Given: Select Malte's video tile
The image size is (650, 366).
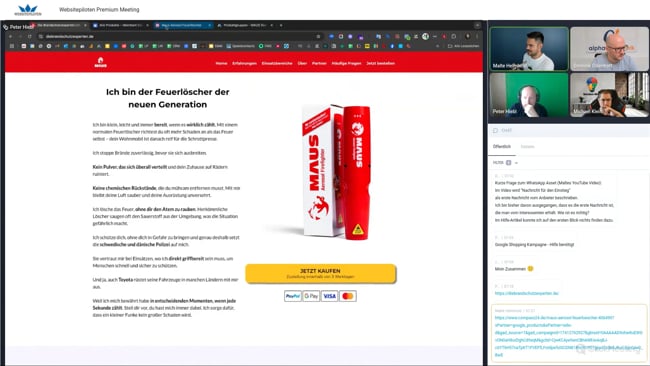Looking at the screenshot, I should pyautogui.click(x=529, y=49).
